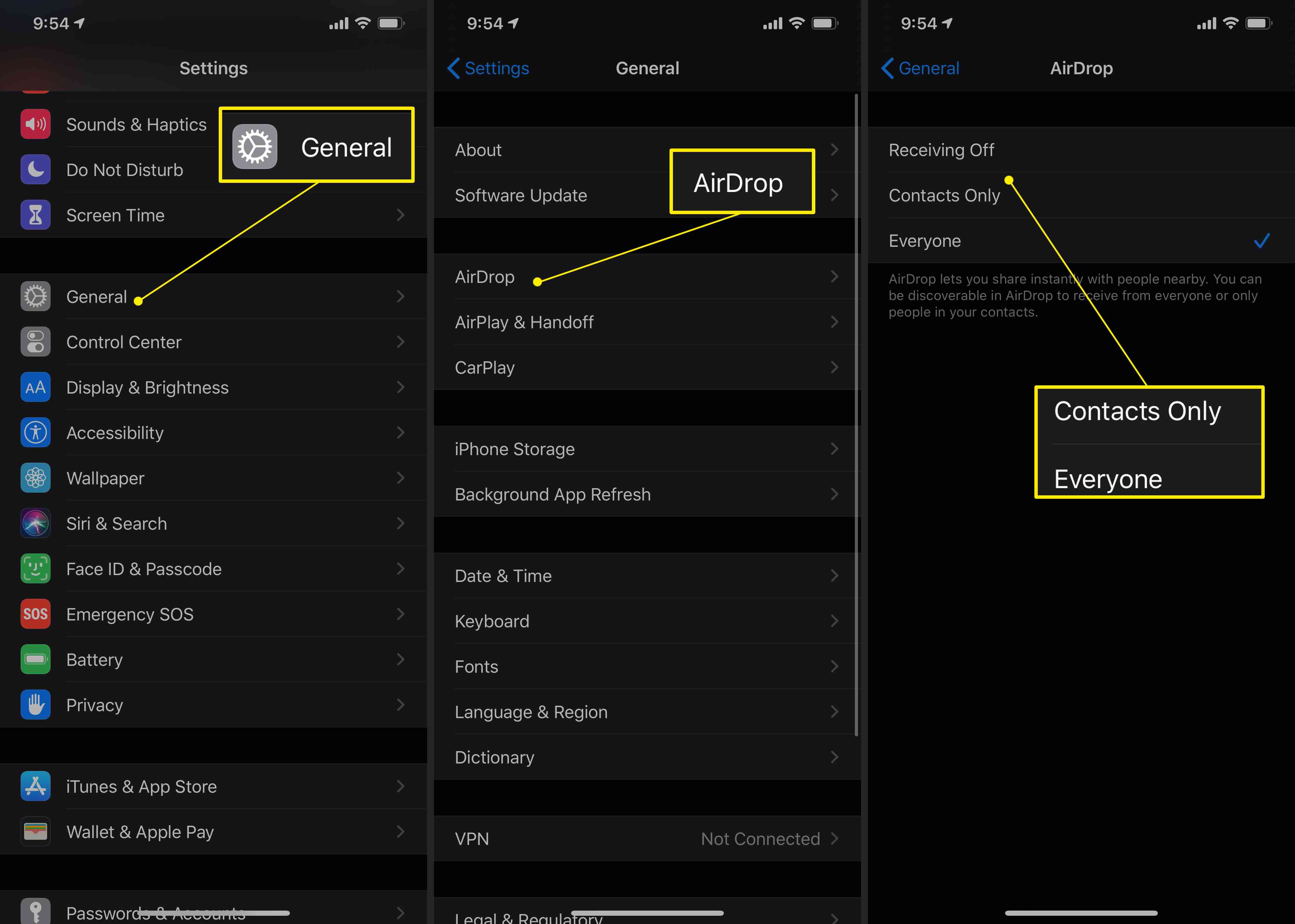
Task: Open iPhone Storage row chevron
Action: [835, 449]
